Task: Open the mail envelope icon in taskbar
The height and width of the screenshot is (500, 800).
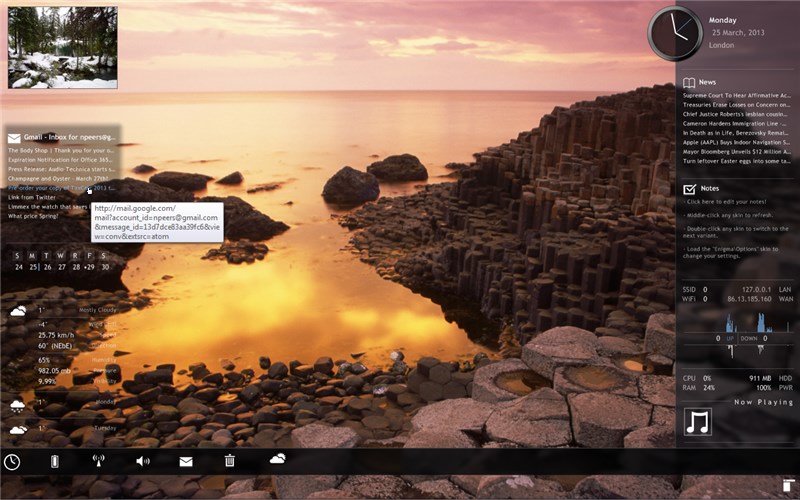Action: pyautogui.click(x=186, y=461)
